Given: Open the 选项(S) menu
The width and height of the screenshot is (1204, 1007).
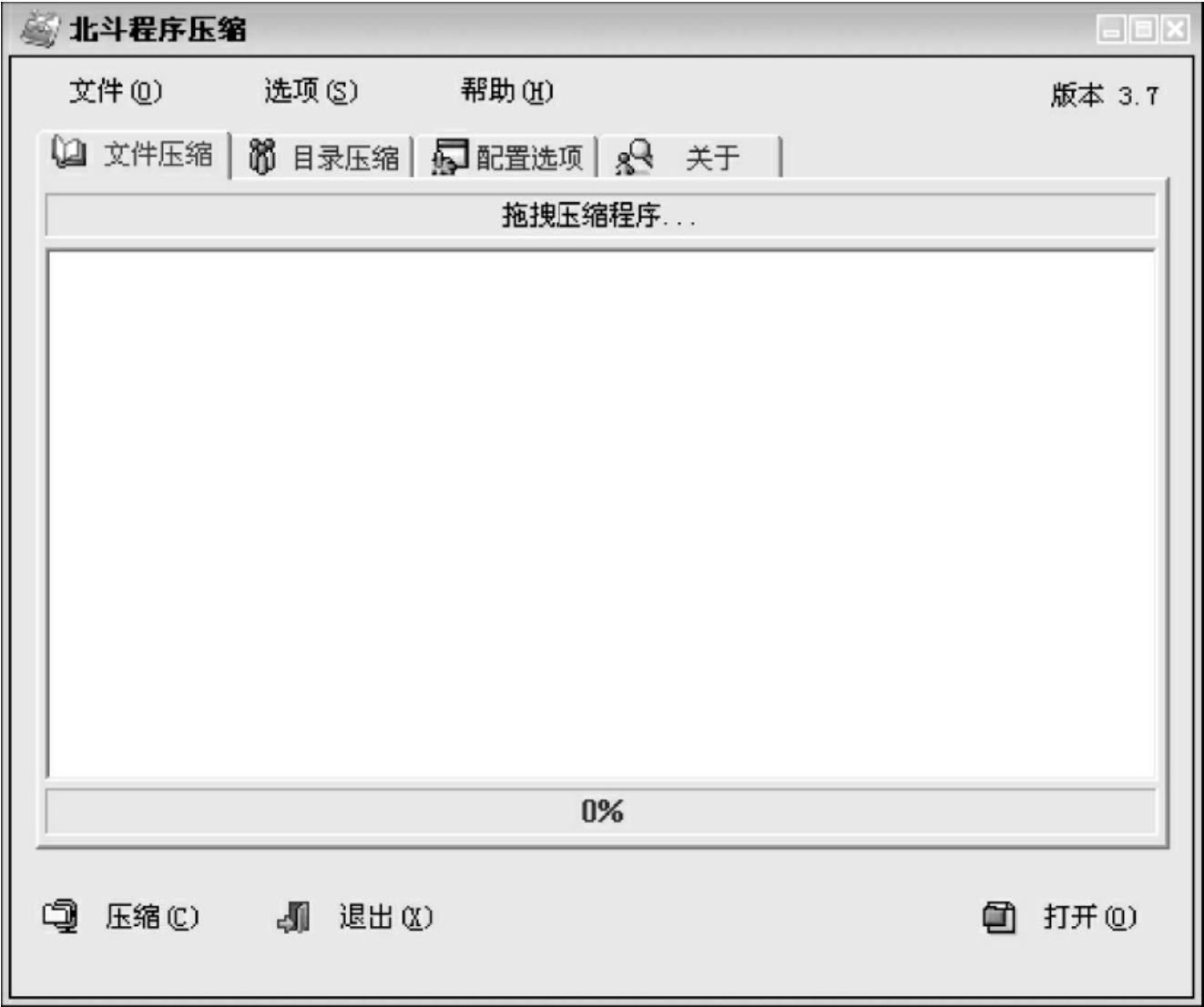Looking at the screenshot, I should [311, 91].
